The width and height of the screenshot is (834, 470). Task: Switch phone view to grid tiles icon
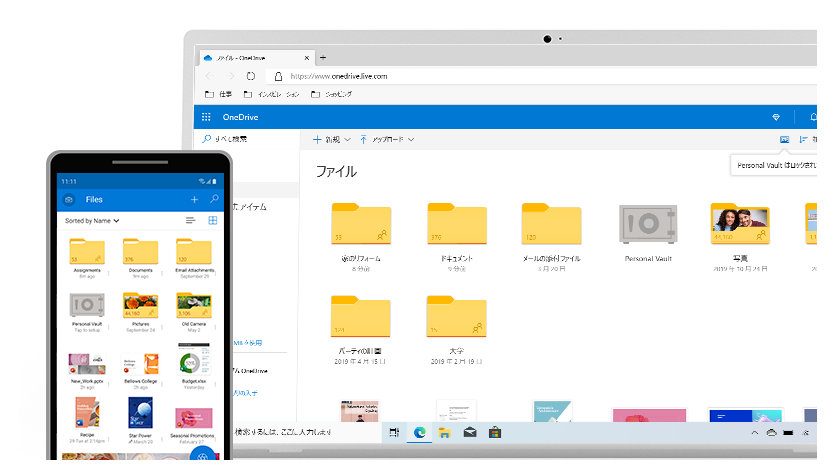coord(213,220)
